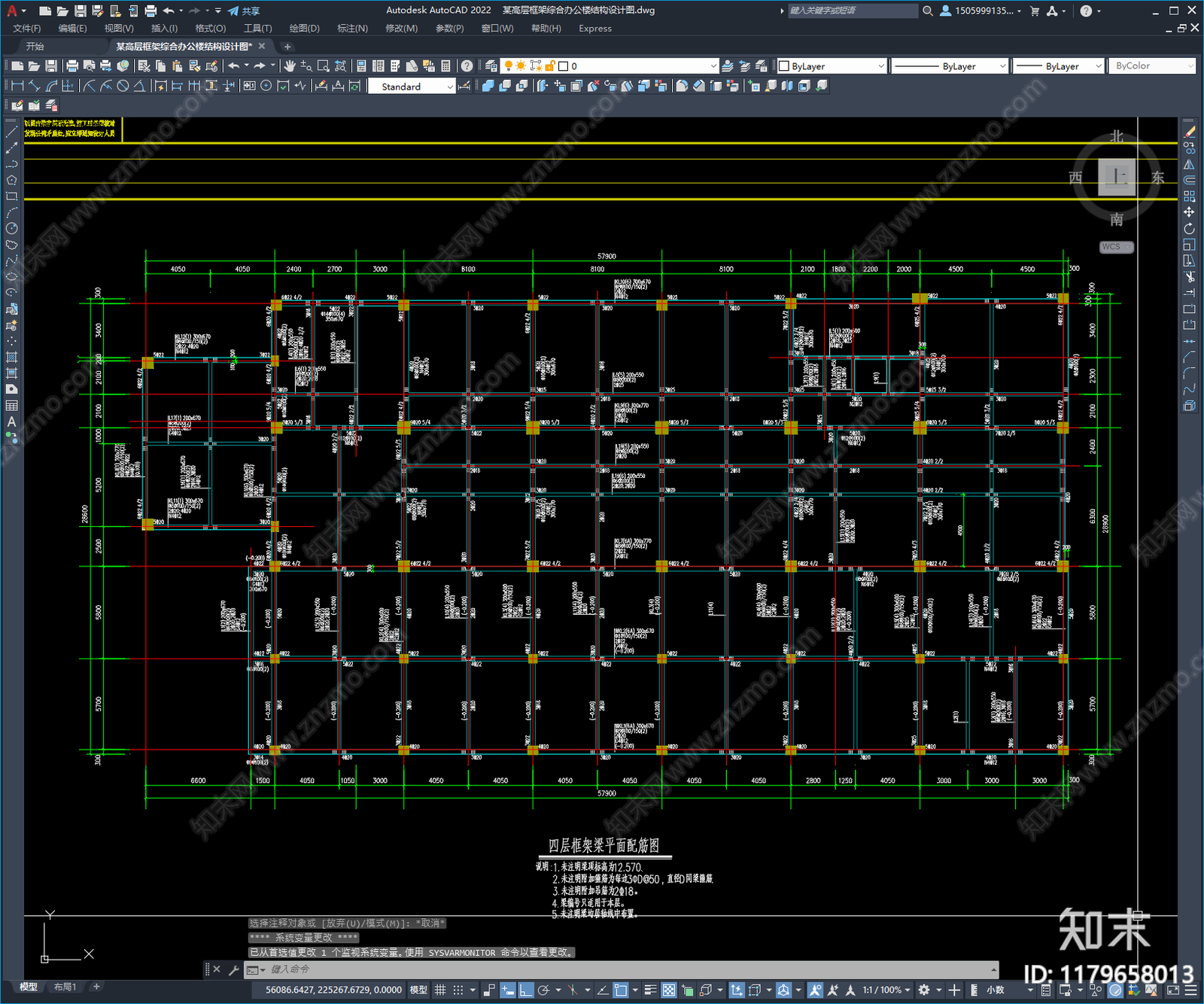Image resolution: width=1204 pixels, height=1004 pixels.
Task: Select the Move tool in right toolbar
Action: pos(1189,212)
